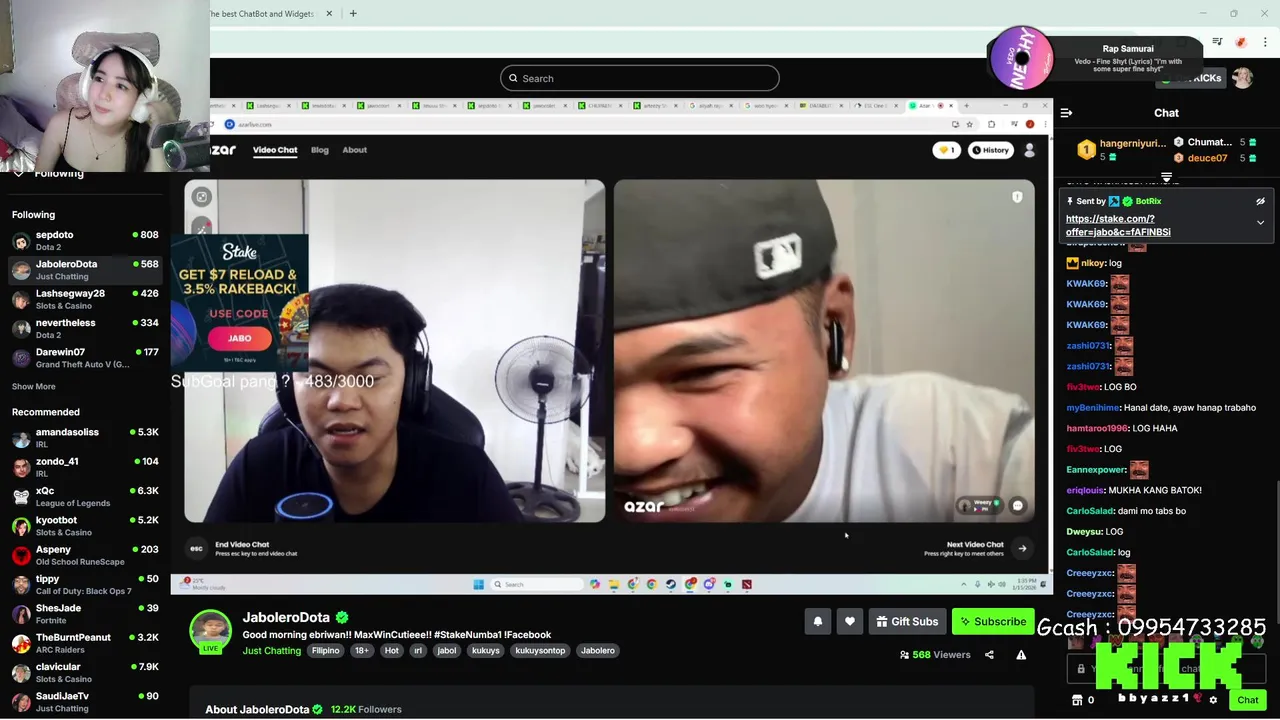Expand the pinned message chevron

[1260, 222]
